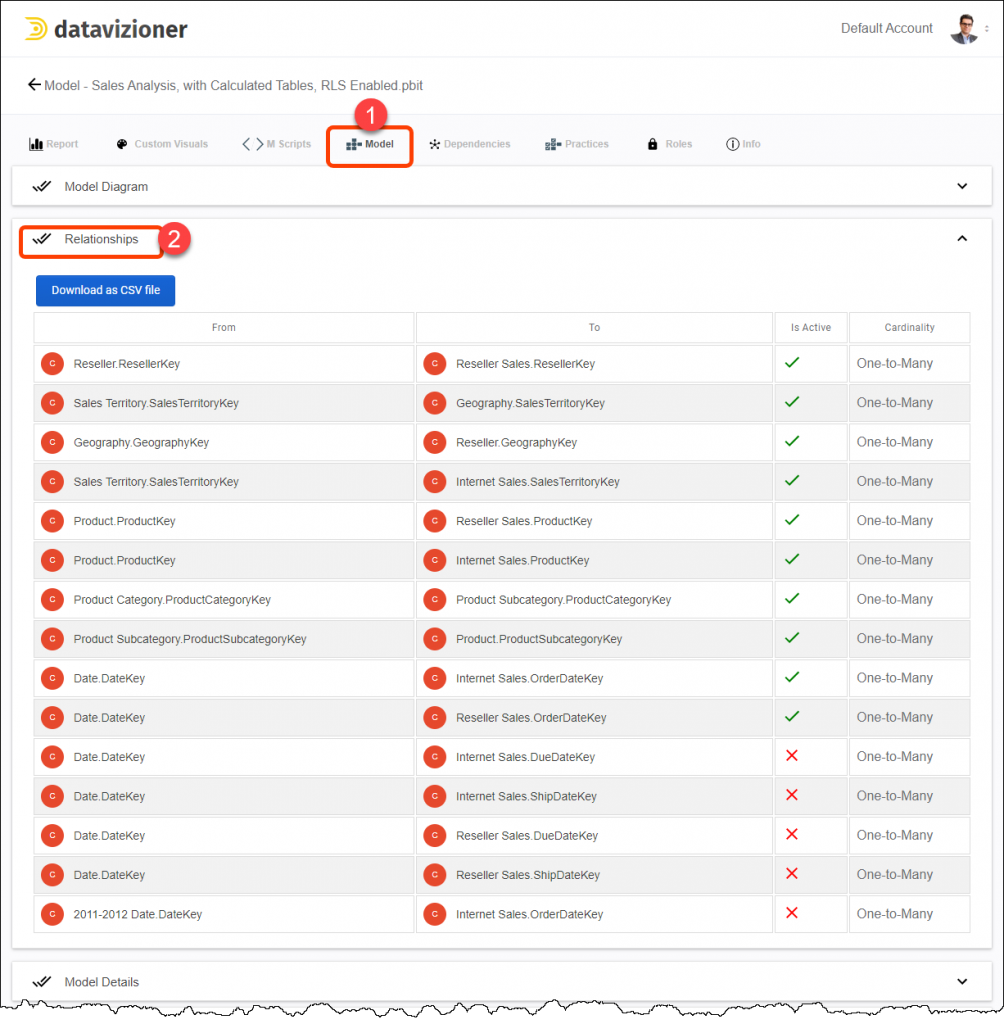Click column icon beside Reseller Sales.ResellerKey
This screenshot has width=1004, height=1024.
click(x=434, y=364)
